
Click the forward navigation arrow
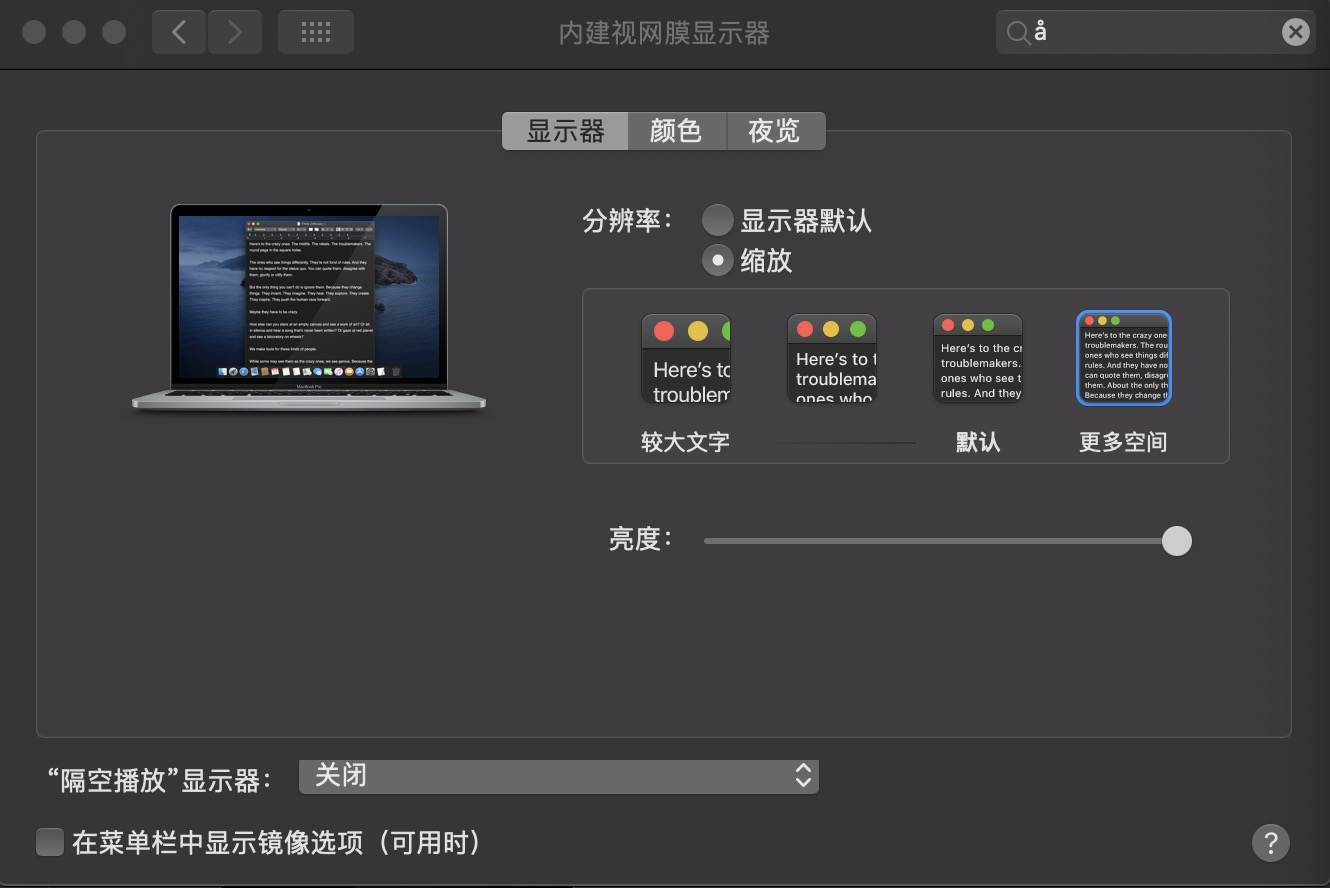click(x=235, y=32)
